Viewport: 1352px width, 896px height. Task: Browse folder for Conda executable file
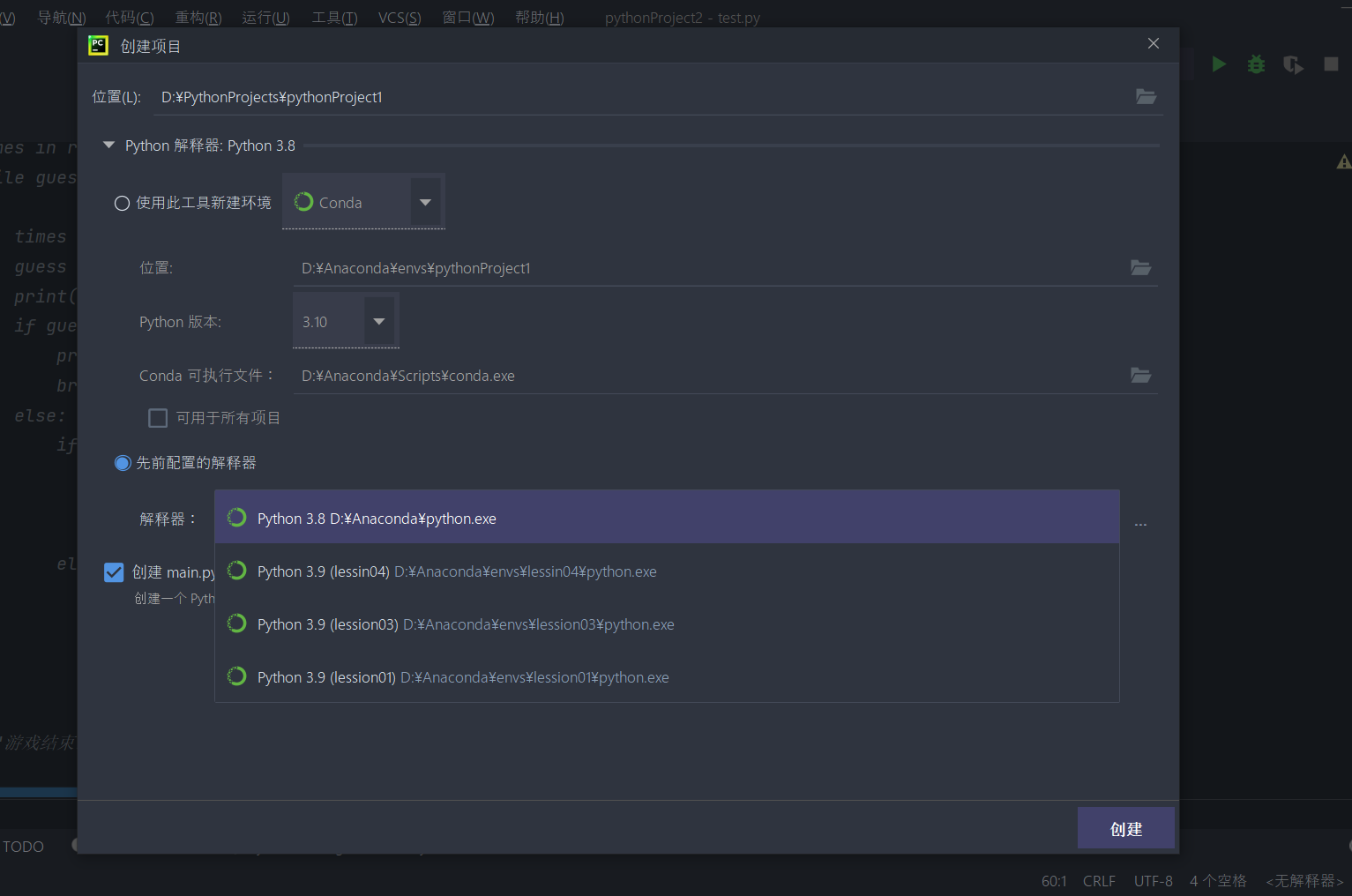1140,376
